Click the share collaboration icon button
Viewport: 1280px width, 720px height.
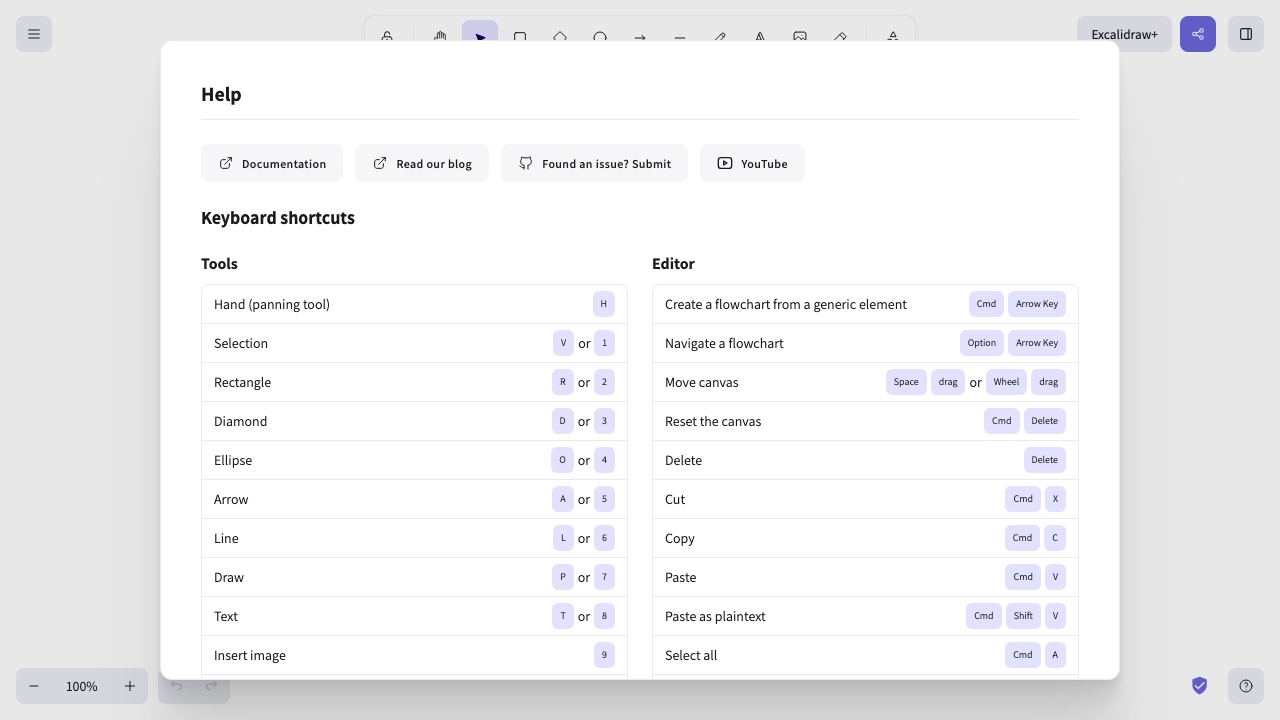click(1198, 34)
